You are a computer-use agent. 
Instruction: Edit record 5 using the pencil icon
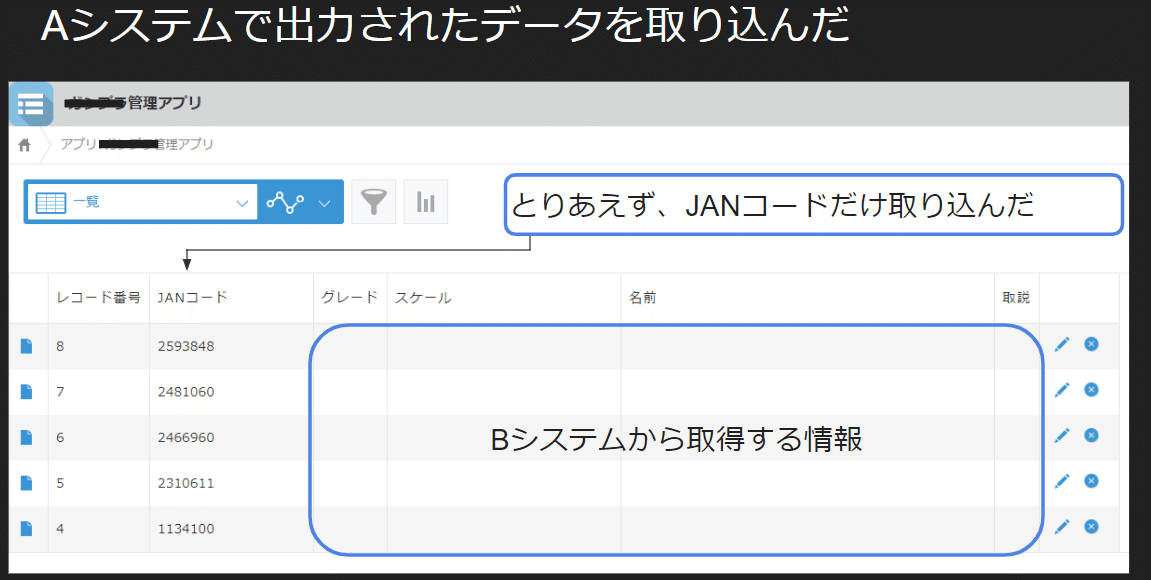coord(1062,482)
